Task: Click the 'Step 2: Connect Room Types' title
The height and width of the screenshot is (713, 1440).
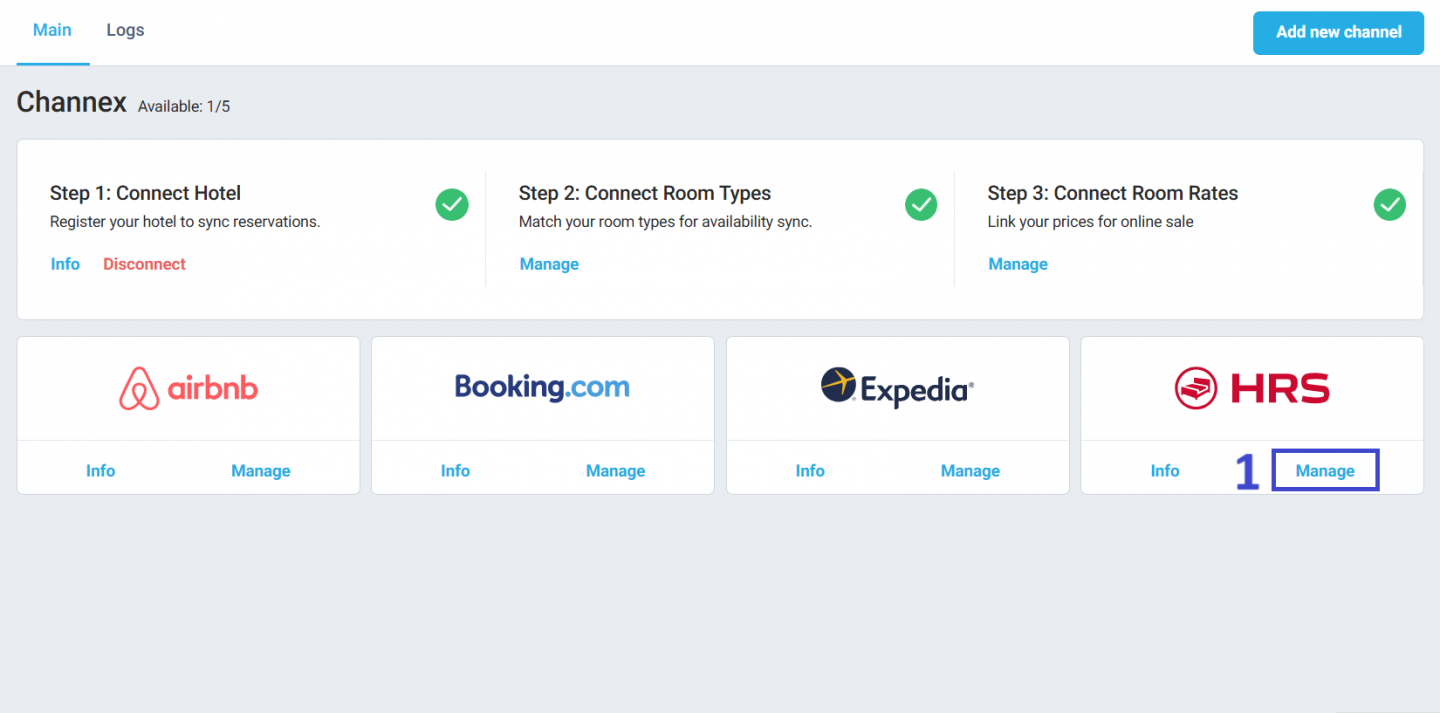Action: point(645,193)
